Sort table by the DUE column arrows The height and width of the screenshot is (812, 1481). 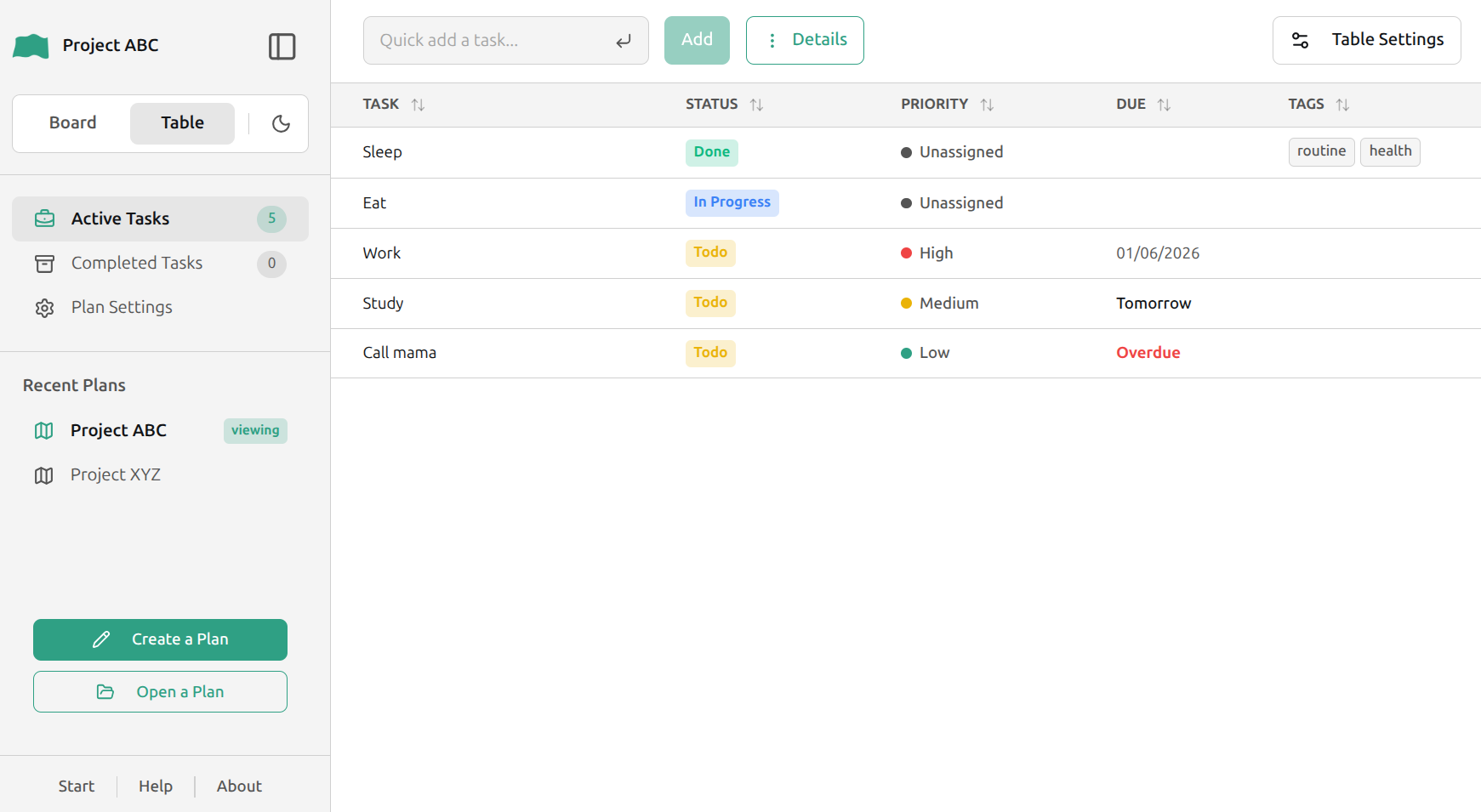pos(1164,105)
